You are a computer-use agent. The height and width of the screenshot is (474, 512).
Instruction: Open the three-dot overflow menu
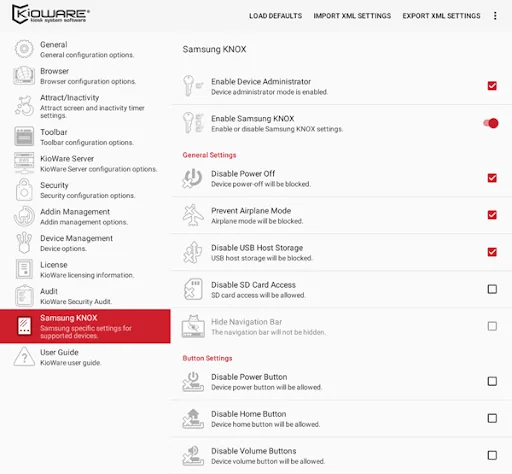coord(495,16)
